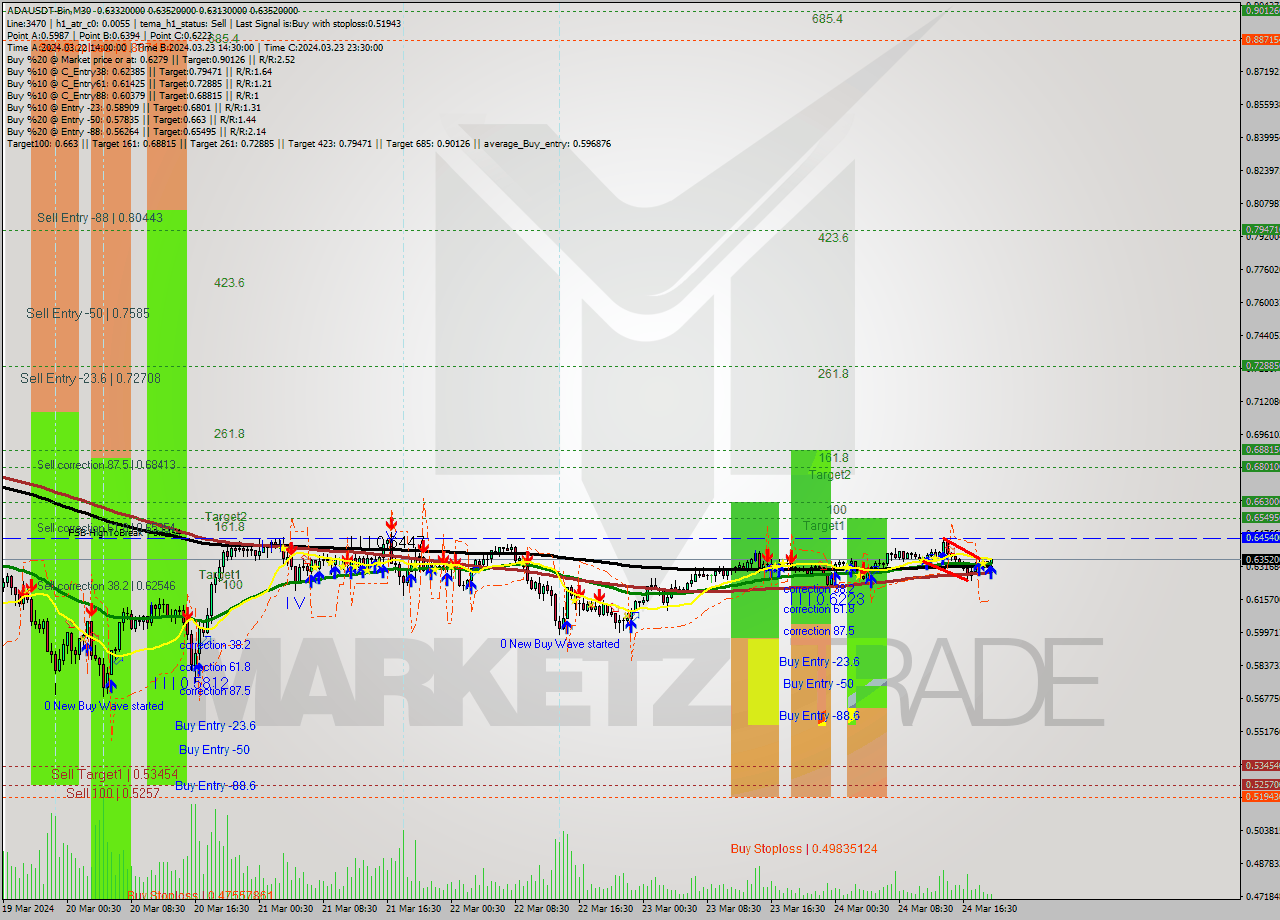
Task: Click the 0.4718 price axis value
Action: 1262,897
